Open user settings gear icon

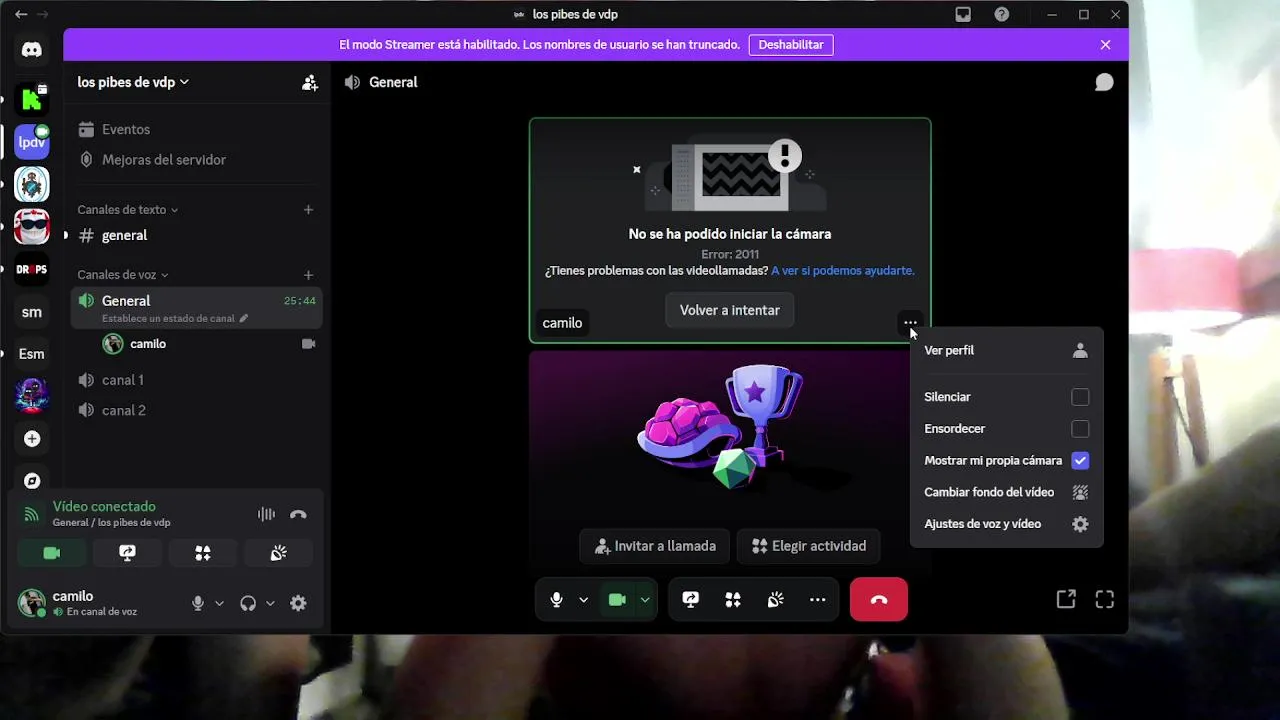point(298,603)
